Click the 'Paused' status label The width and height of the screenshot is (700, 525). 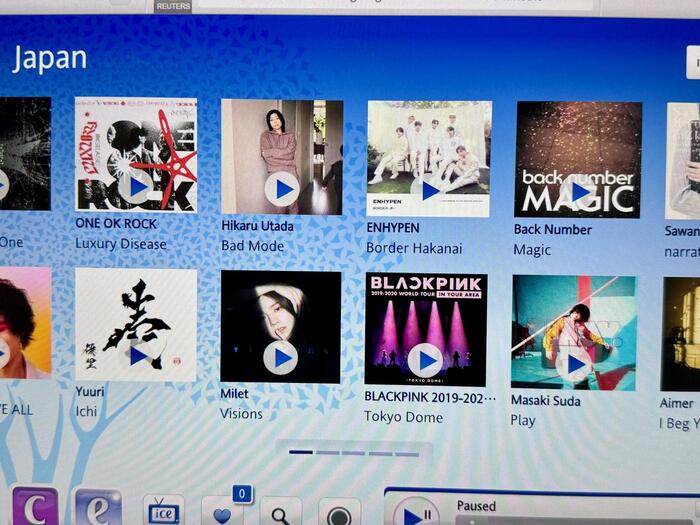(x=476, y=506)
